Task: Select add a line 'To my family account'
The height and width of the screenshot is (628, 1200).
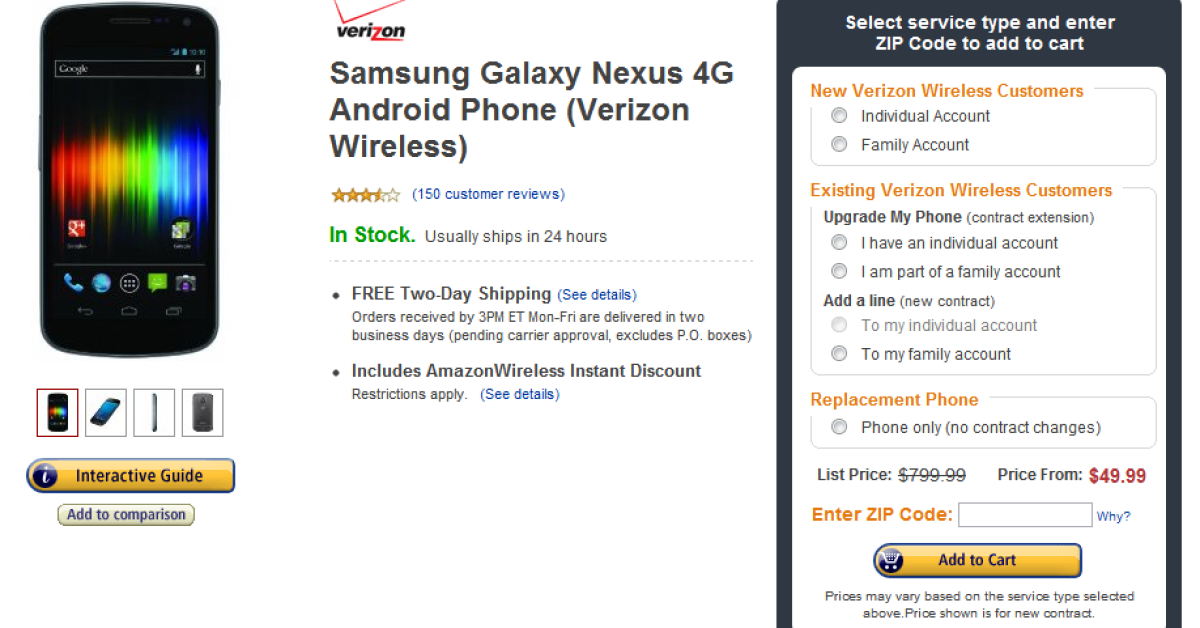Action: pyautogui.click(x=840, y=354)
